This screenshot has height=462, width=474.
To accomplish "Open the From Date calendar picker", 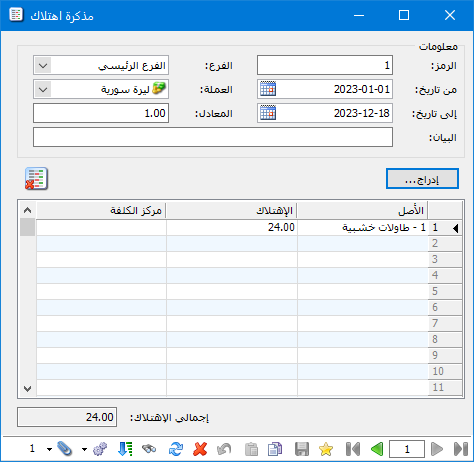I will [268, 89].
